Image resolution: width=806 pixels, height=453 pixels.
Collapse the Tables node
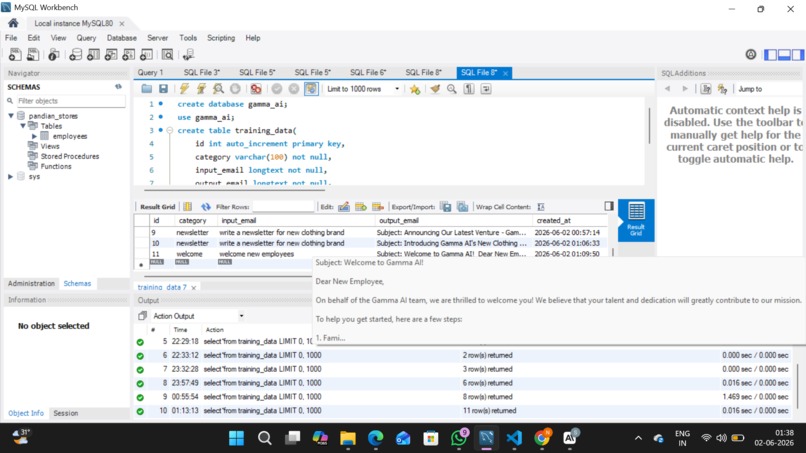coord(23,125)
